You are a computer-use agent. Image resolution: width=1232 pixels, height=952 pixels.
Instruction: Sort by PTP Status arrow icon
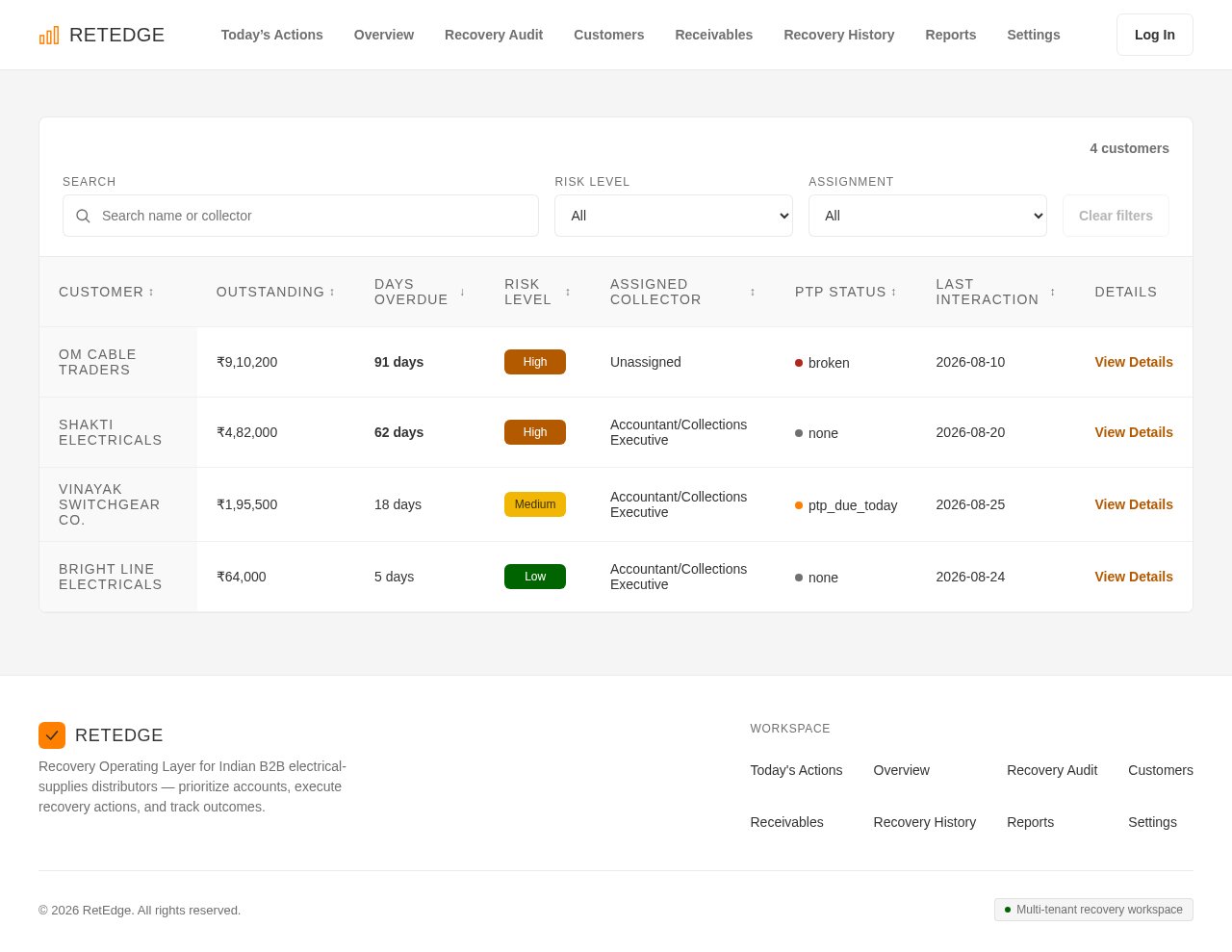pyautogui.click(x=894, y=292)
